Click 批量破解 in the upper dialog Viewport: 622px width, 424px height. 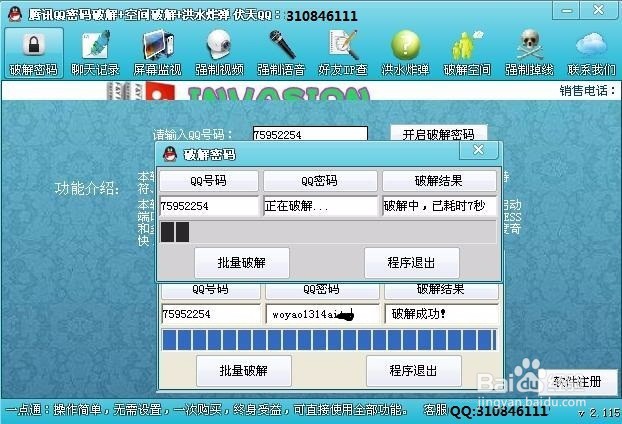pos(242,263)
